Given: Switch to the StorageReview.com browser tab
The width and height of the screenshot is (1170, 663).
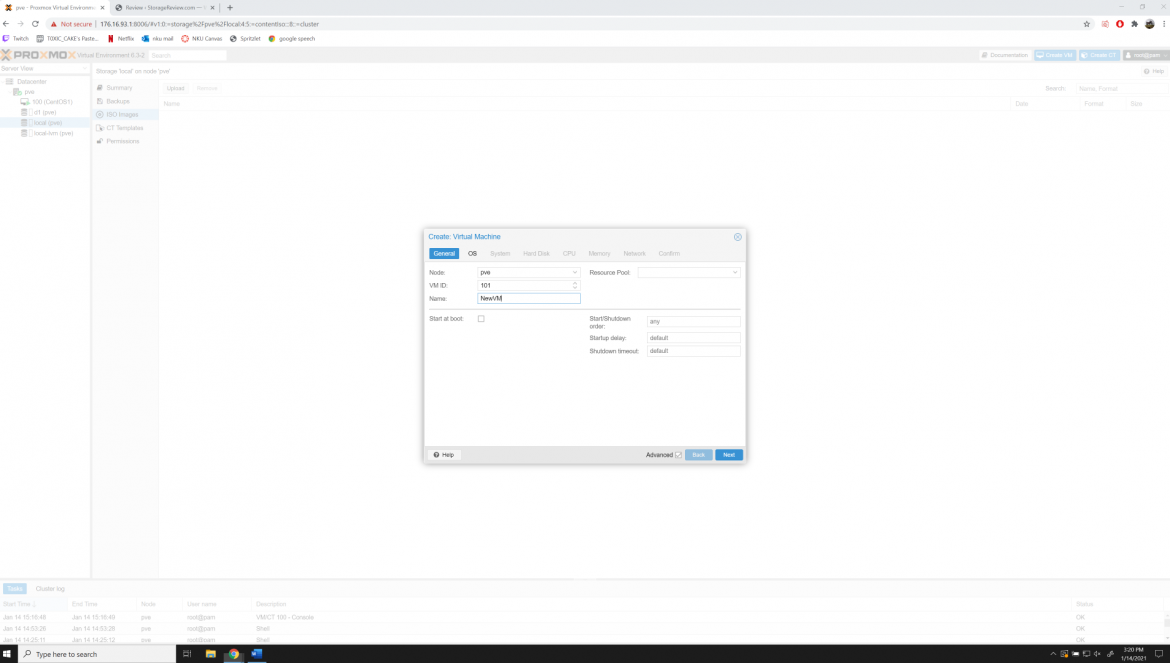Looking at the screenshot, I should (163, 7).
